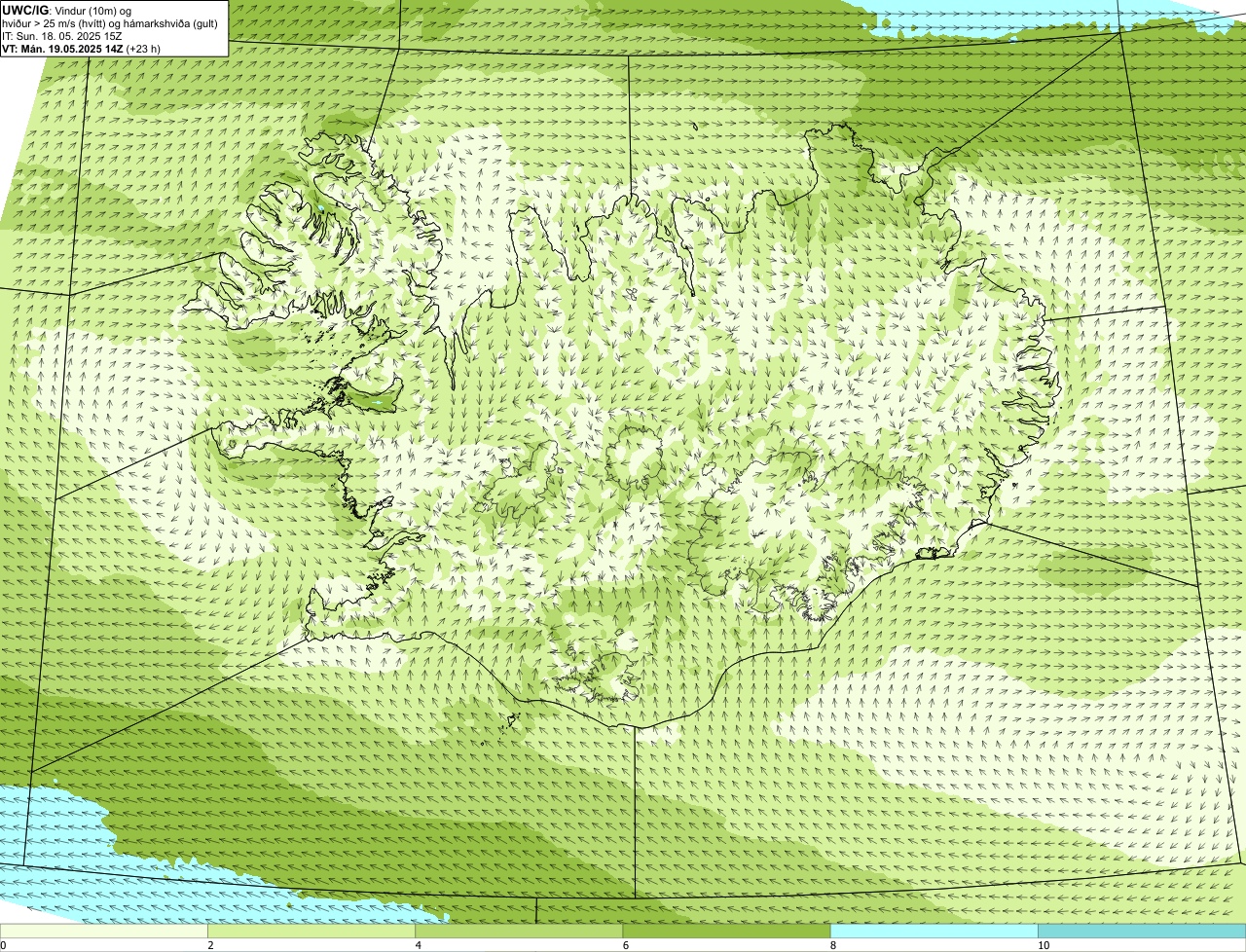Click the 'UWC/IG: Vindur (10m) og' title line

[67, 11]
